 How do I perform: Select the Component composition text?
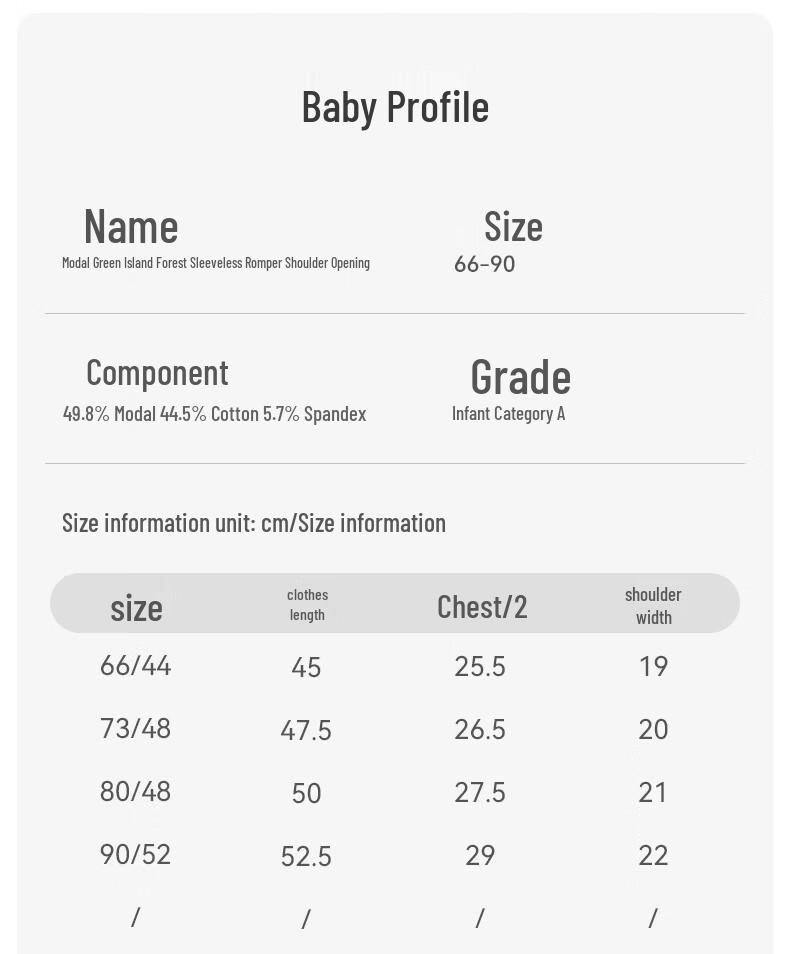(x=214, y=414)
